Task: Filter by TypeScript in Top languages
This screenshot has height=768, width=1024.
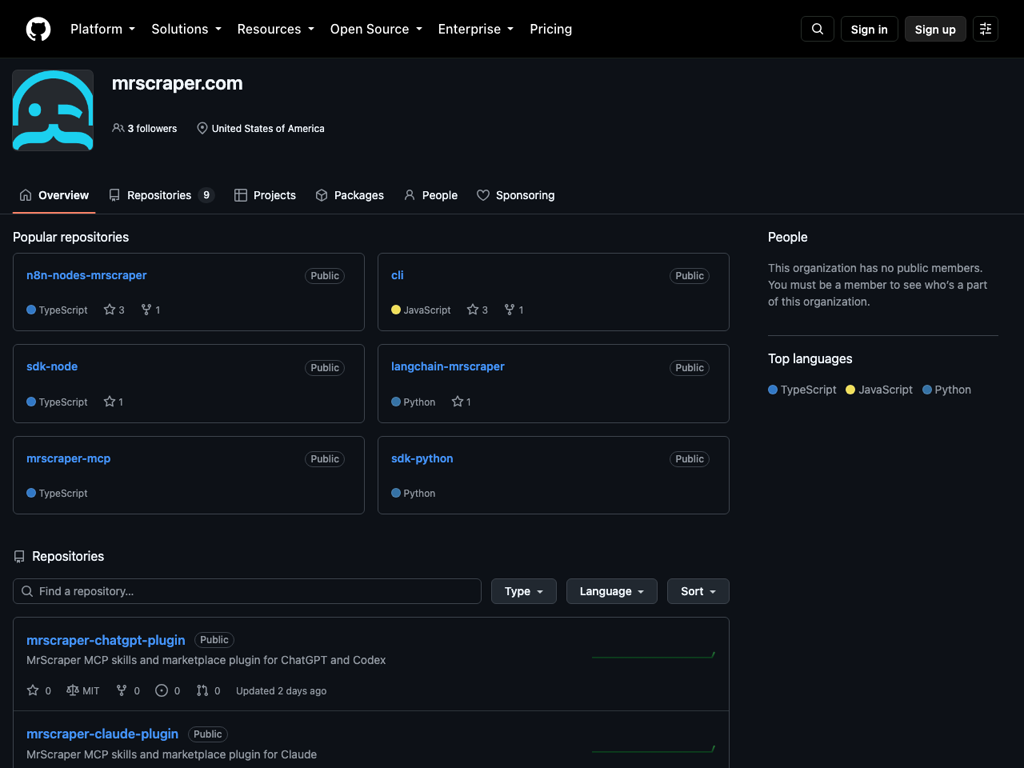Action: tap(802, 390)
